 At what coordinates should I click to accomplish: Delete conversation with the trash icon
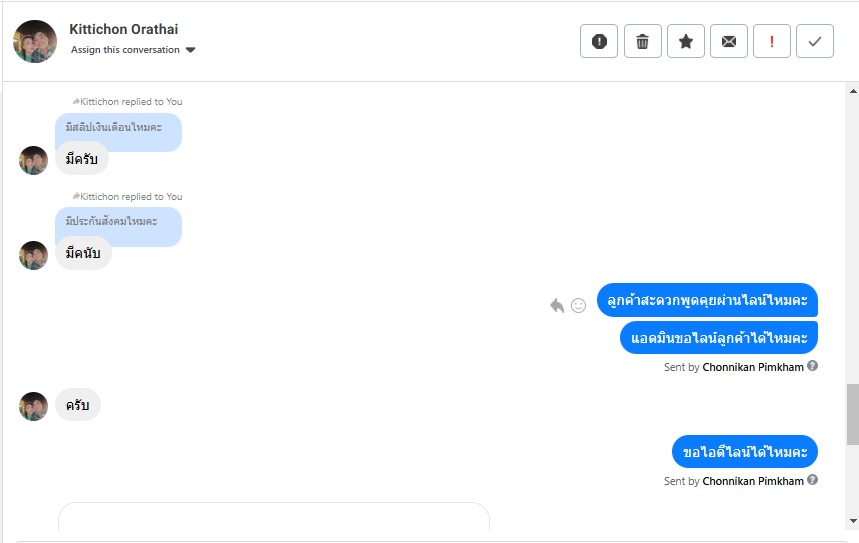coord(642,41)
